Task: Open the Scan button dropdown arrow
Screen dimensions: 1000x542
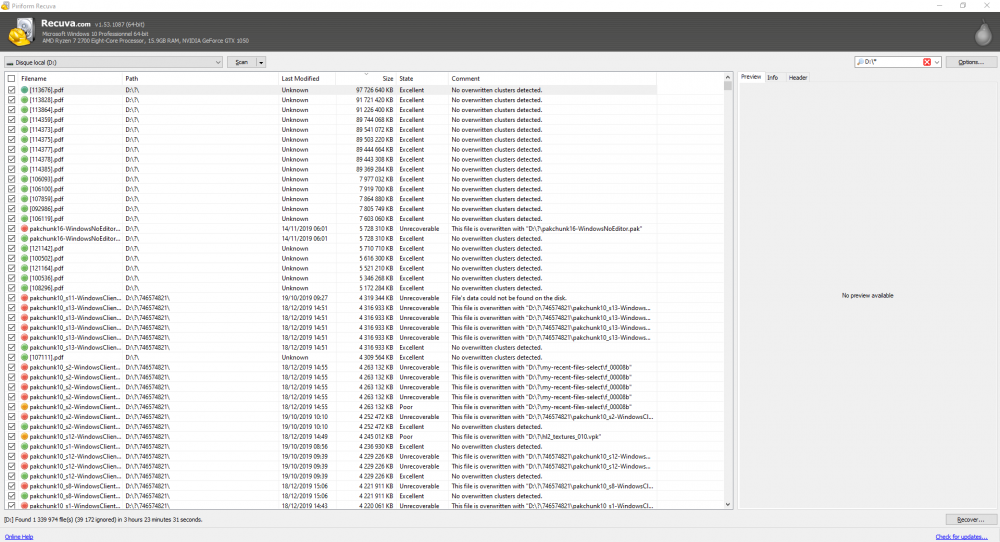Action: 261,62
